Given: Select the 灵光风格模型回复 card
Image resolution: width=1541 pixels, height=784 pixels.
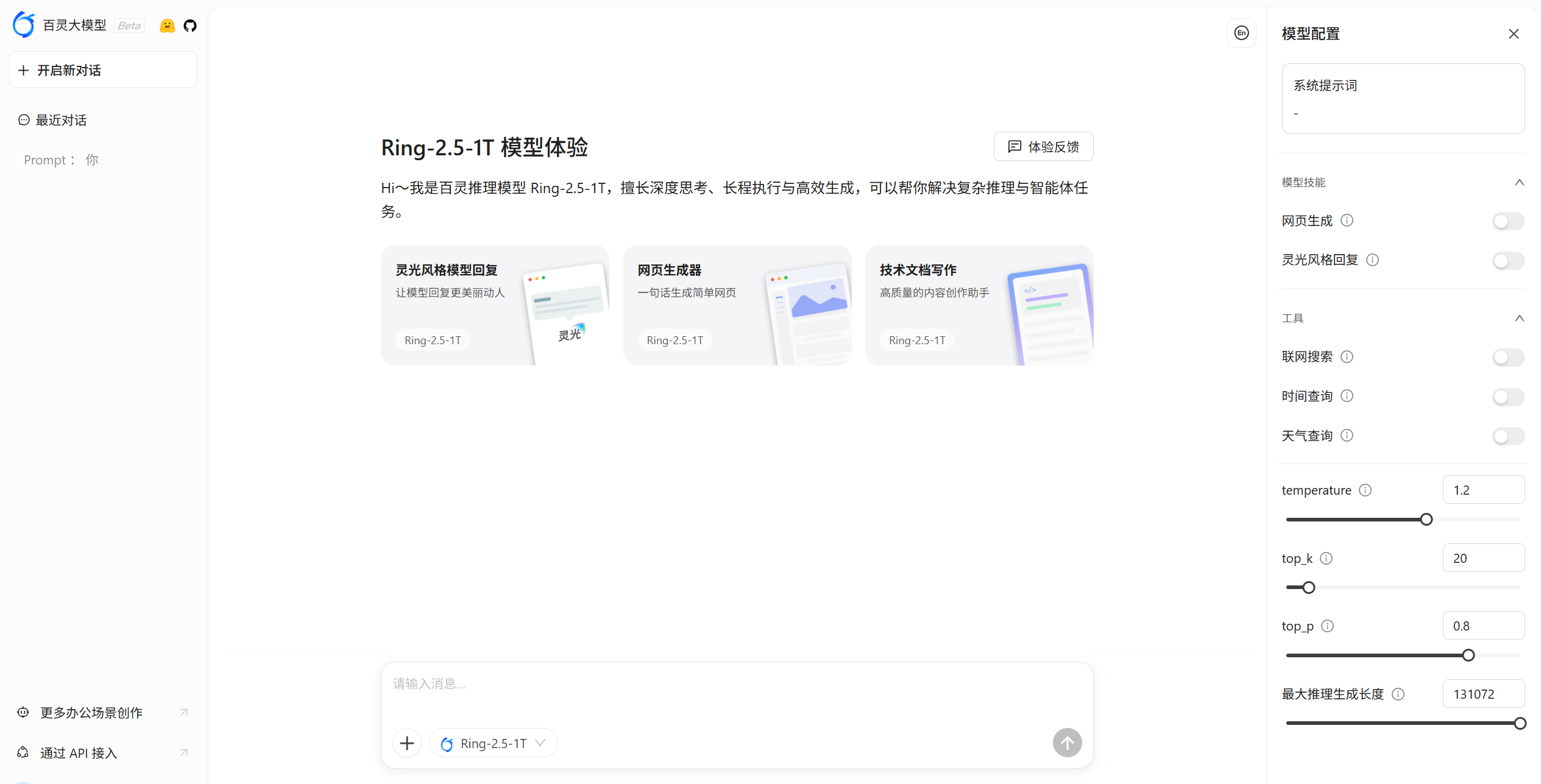Looking at the screenshot, I should click(x=495, y=305).
